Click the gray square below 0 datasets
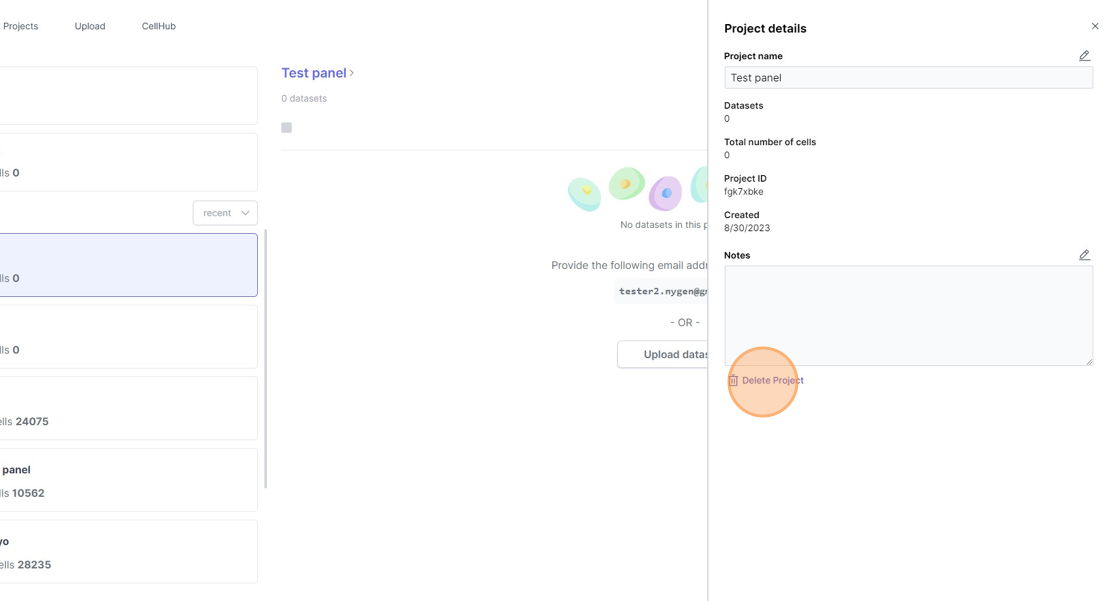 point(287,128)
